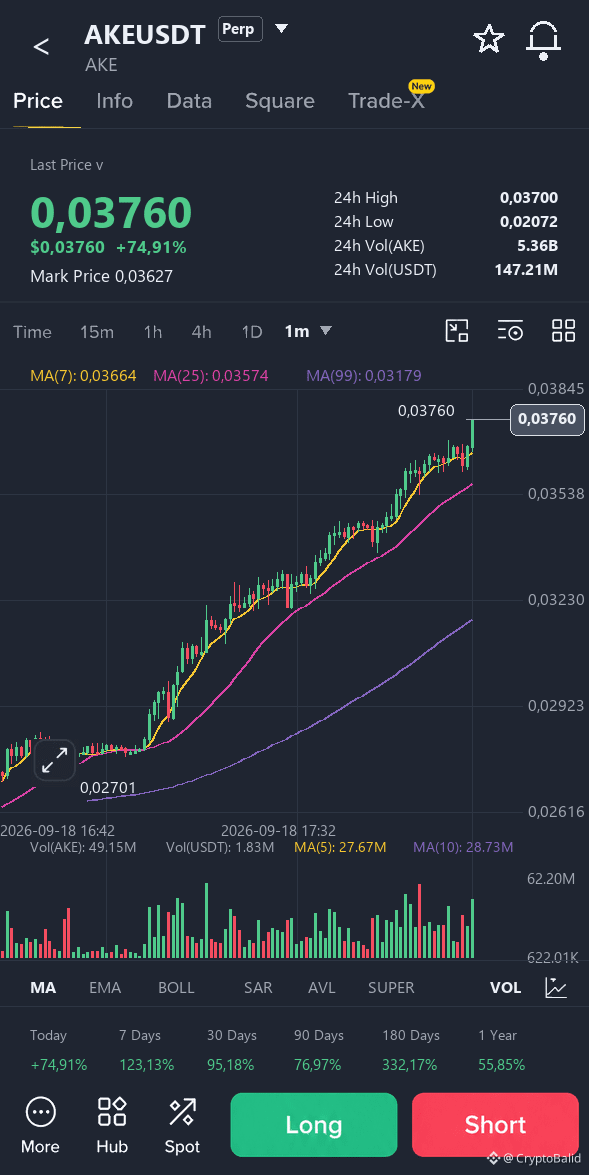Open indicator chart settings icon beside VOL
Viewport: 589px width, 1175px height.
click(555, 988)
